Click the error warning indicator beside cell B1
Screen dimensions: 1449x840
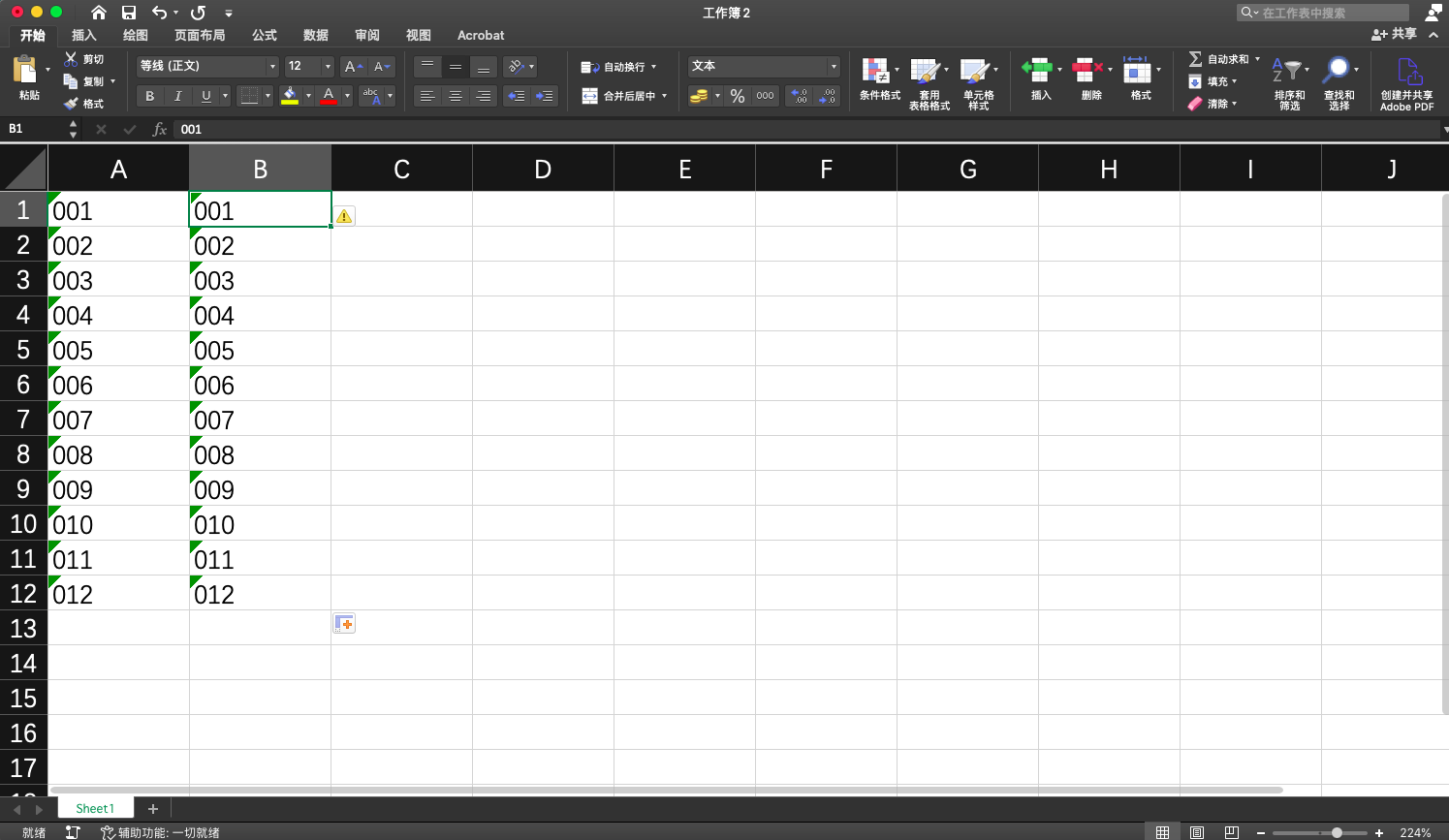(344, 215)
